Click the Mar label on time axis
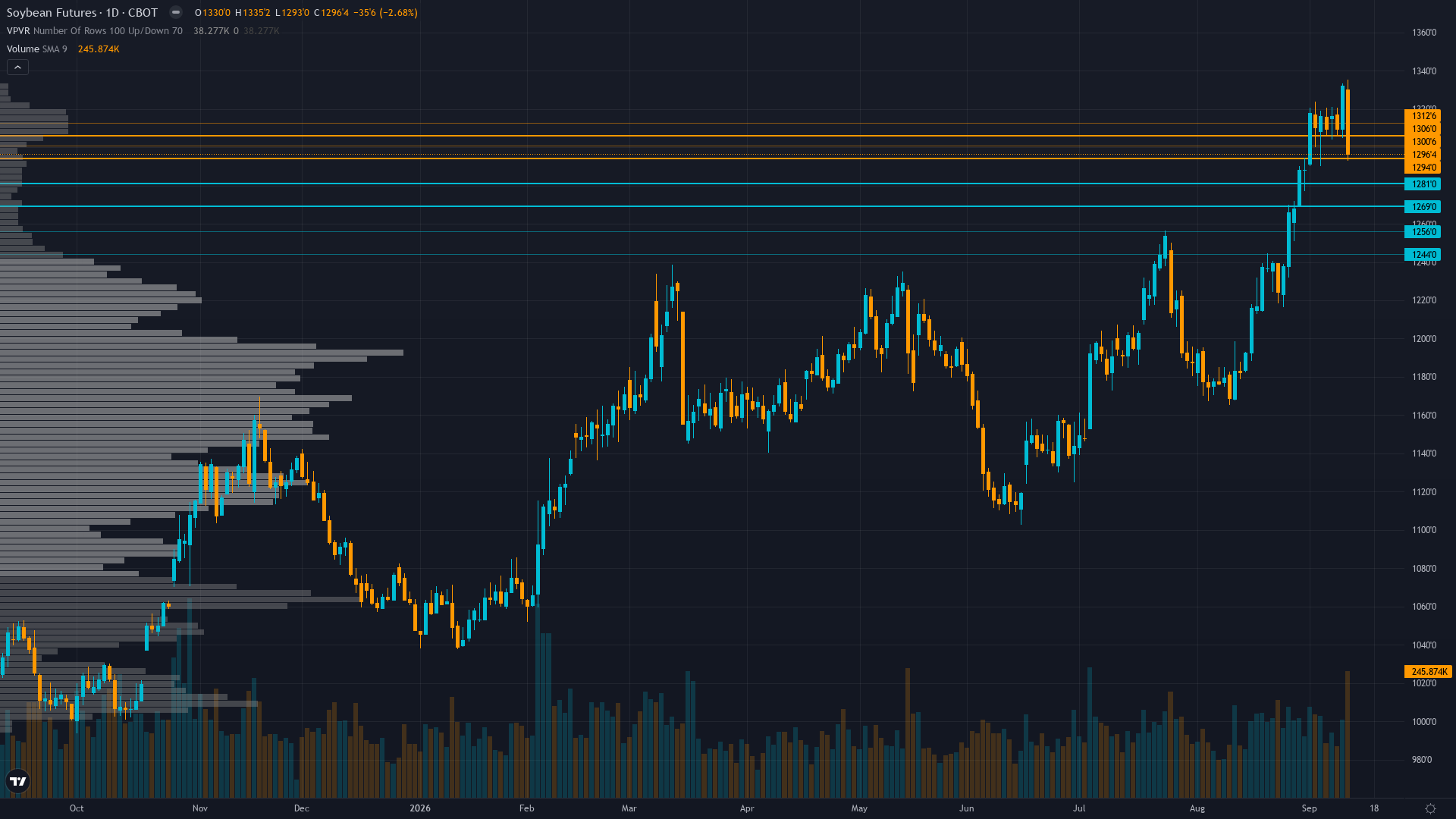The height and width of the screenshot is (819, 1456). [x=629, y=808]
